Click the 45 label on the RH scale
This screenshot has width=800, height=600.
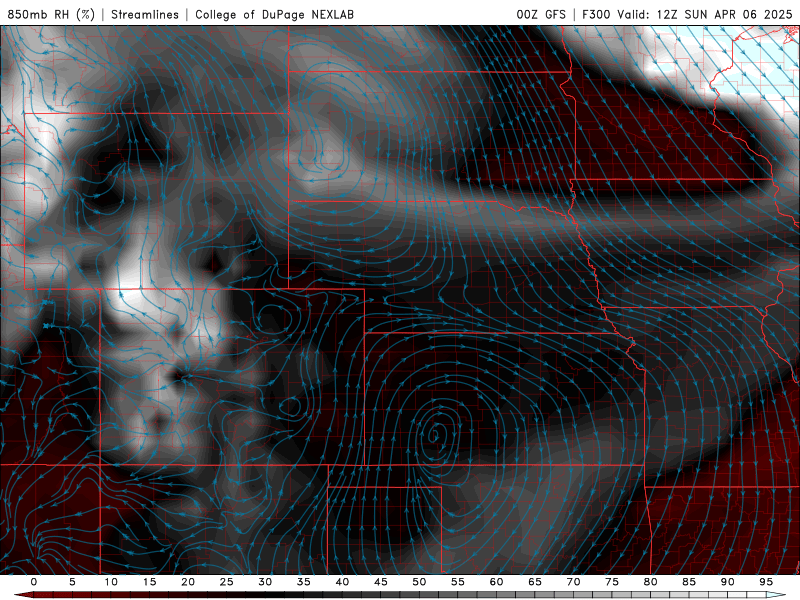coord(381,582)
